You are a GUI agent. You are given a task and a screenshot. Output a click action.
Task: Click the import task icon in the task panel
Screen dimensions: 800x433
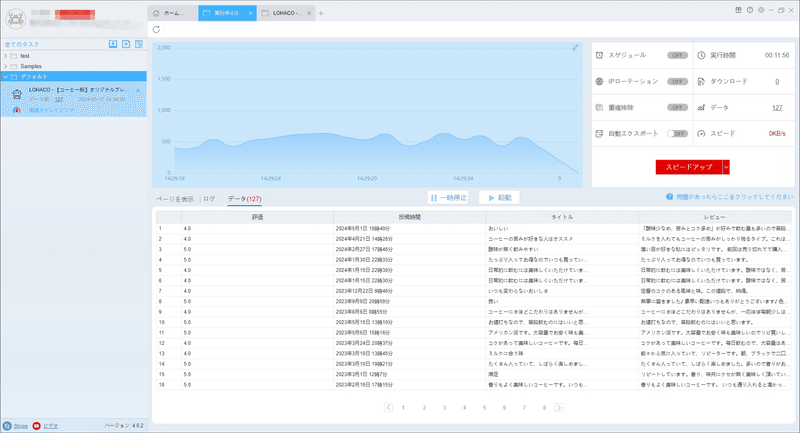(113, 44)
